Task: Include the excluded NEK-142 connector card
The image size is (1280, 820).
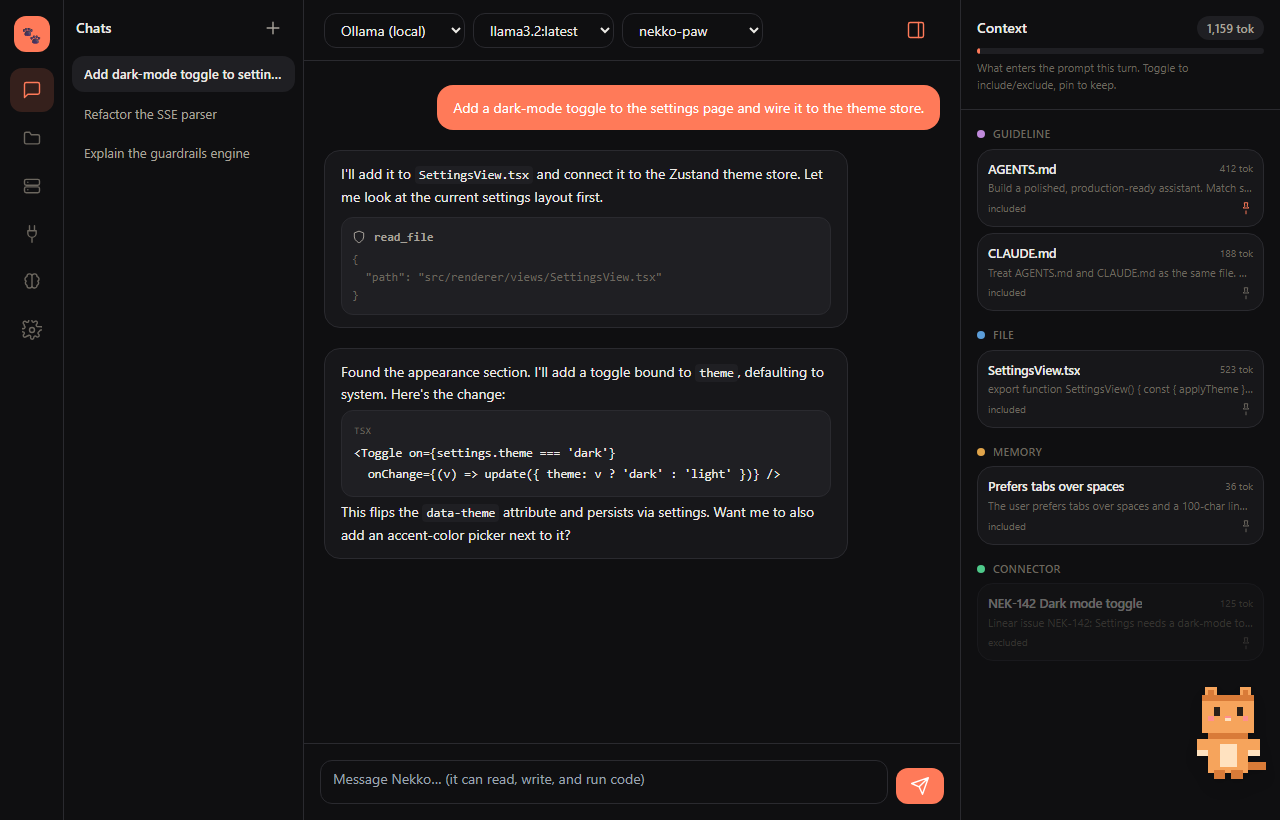Action: [1007, 643]
